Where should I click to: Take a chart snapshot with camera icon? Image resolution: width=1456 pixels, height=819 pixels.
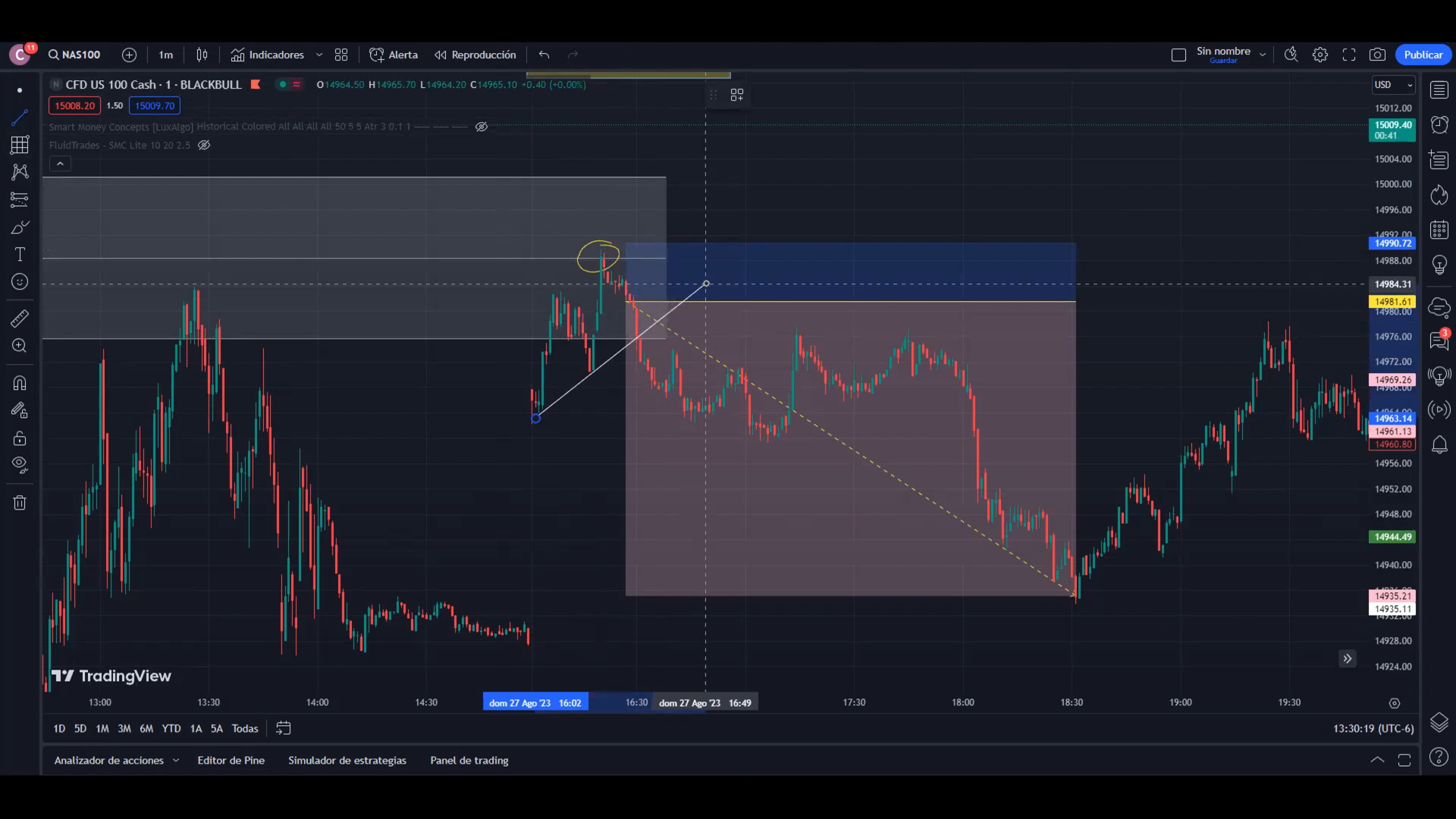coord(1377,55)
